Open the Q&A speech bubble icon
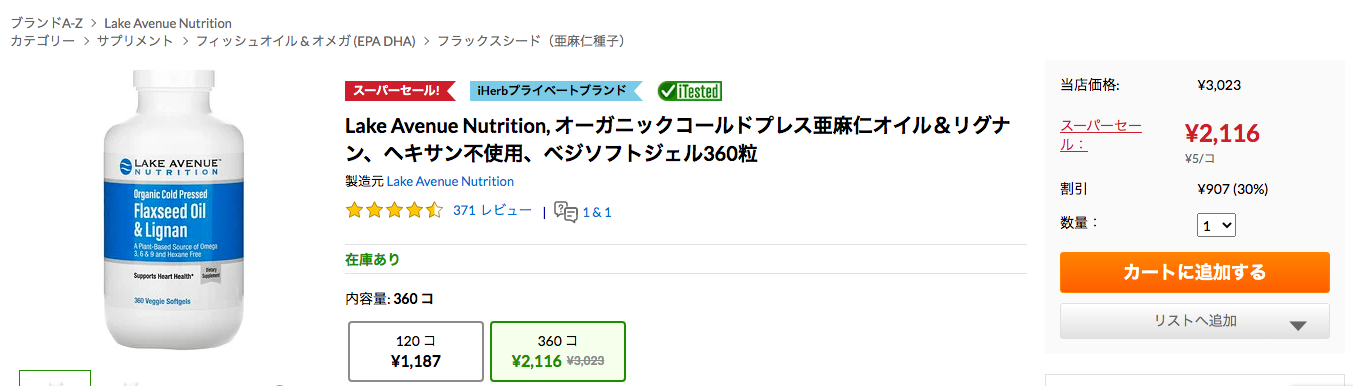Image resolution: width=1353 pixels, height=386 pixels. point(566,212)
